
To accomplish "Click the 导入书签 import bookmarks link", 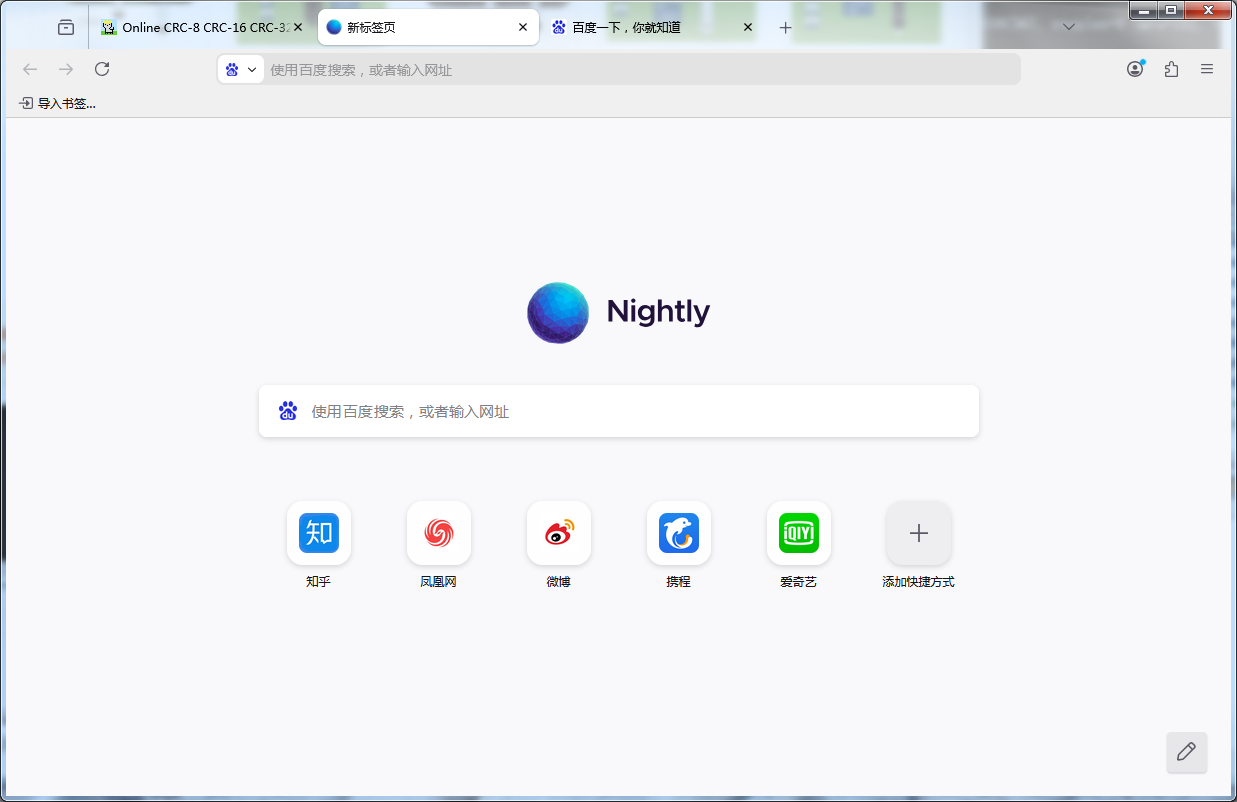I will tap(58, 103).
